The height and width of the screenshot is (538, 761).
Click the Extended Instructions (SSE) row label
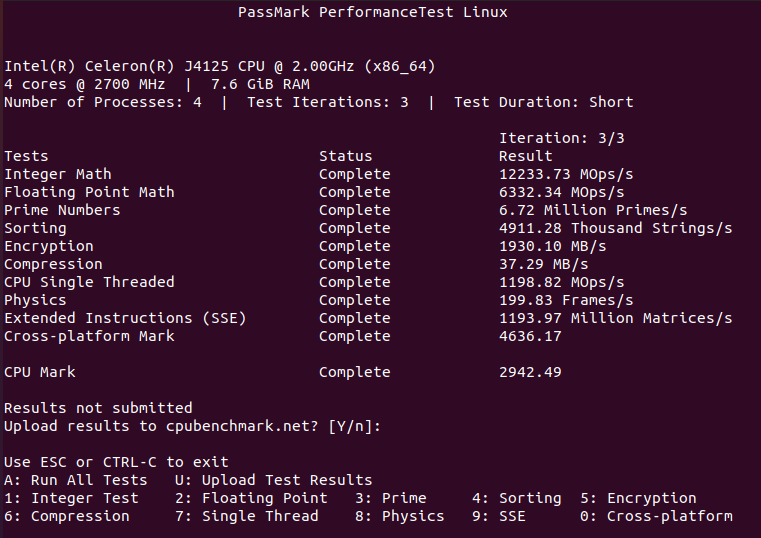(x=125, y=318)
